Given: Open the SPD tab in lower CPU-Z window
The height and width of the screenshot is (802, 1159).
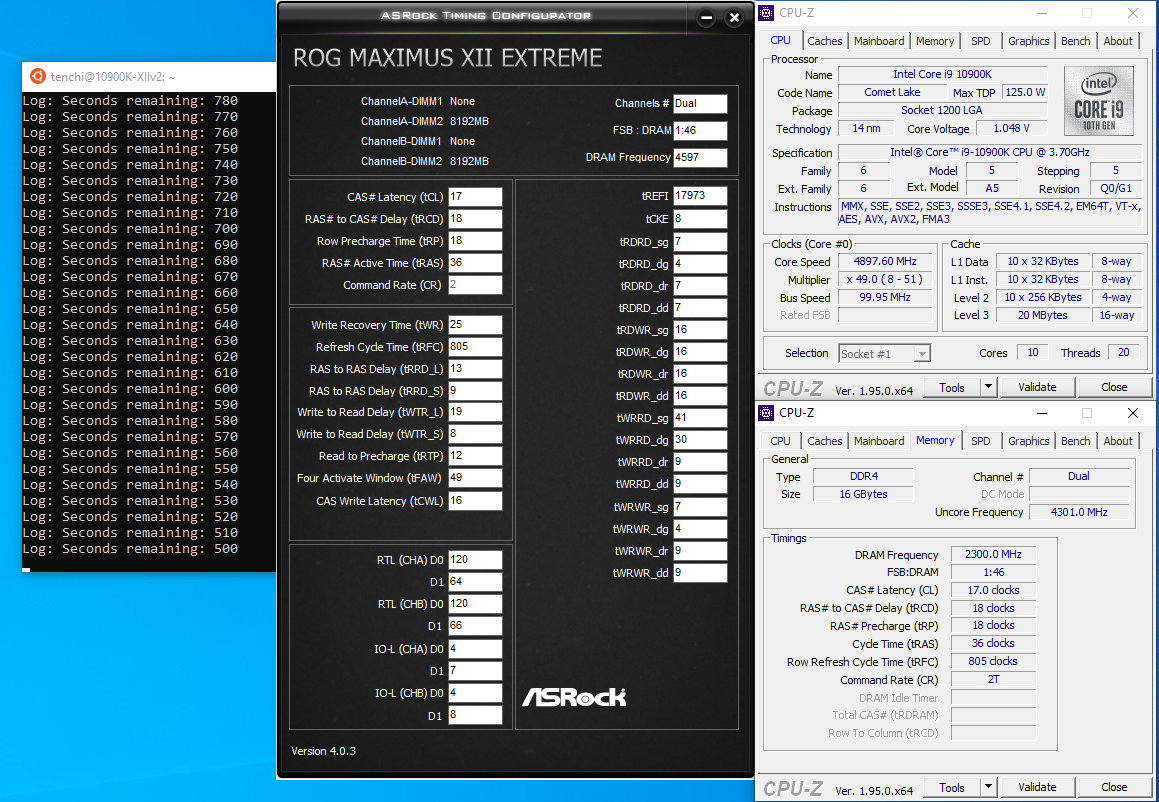Looking at the screenshot, I should tap(981, 441).
